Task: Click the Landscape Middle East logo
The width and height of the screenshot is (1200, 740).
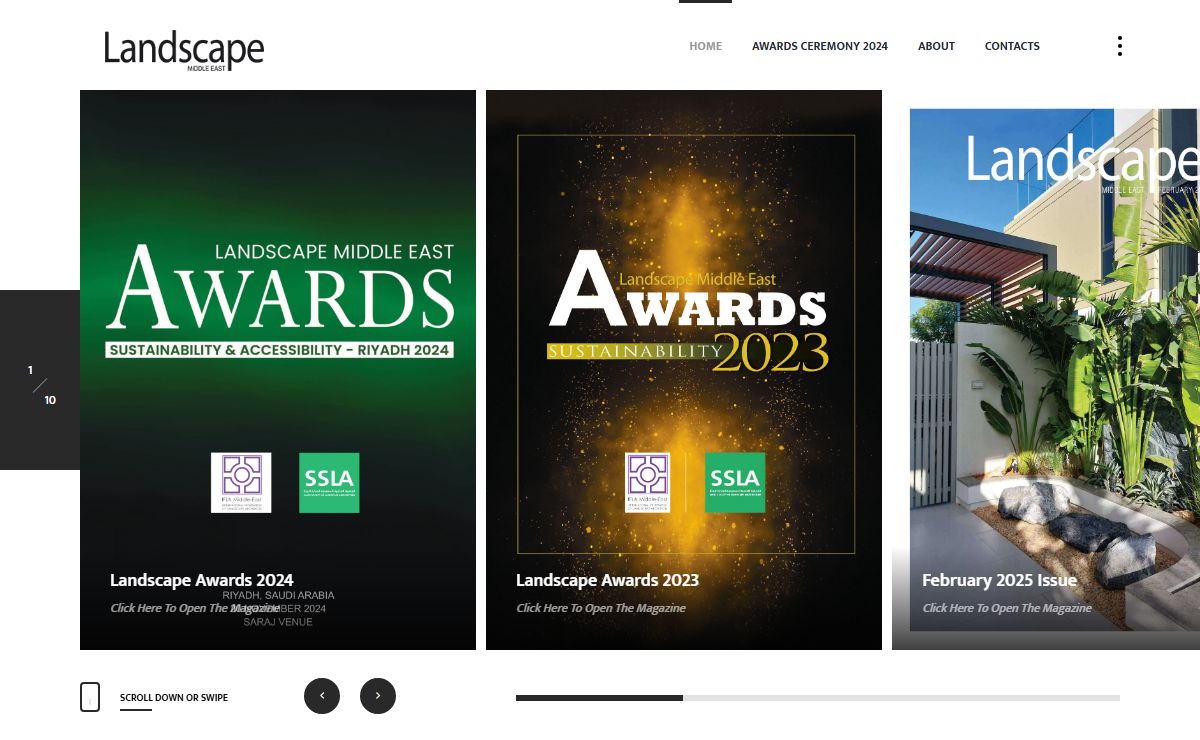Action: [x=184, y=51]
